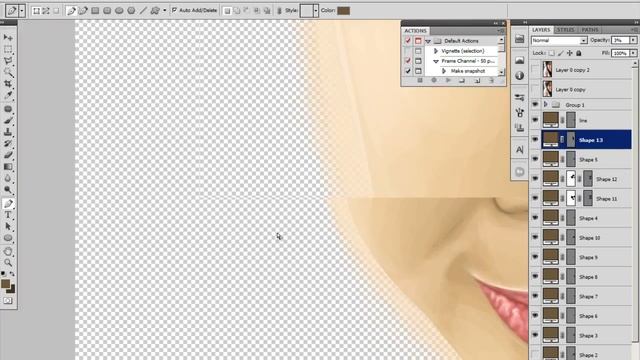Show Layer 0 copy 2 layer
The height and width of the screenshot is (360, 640).
tap(535, 70)
